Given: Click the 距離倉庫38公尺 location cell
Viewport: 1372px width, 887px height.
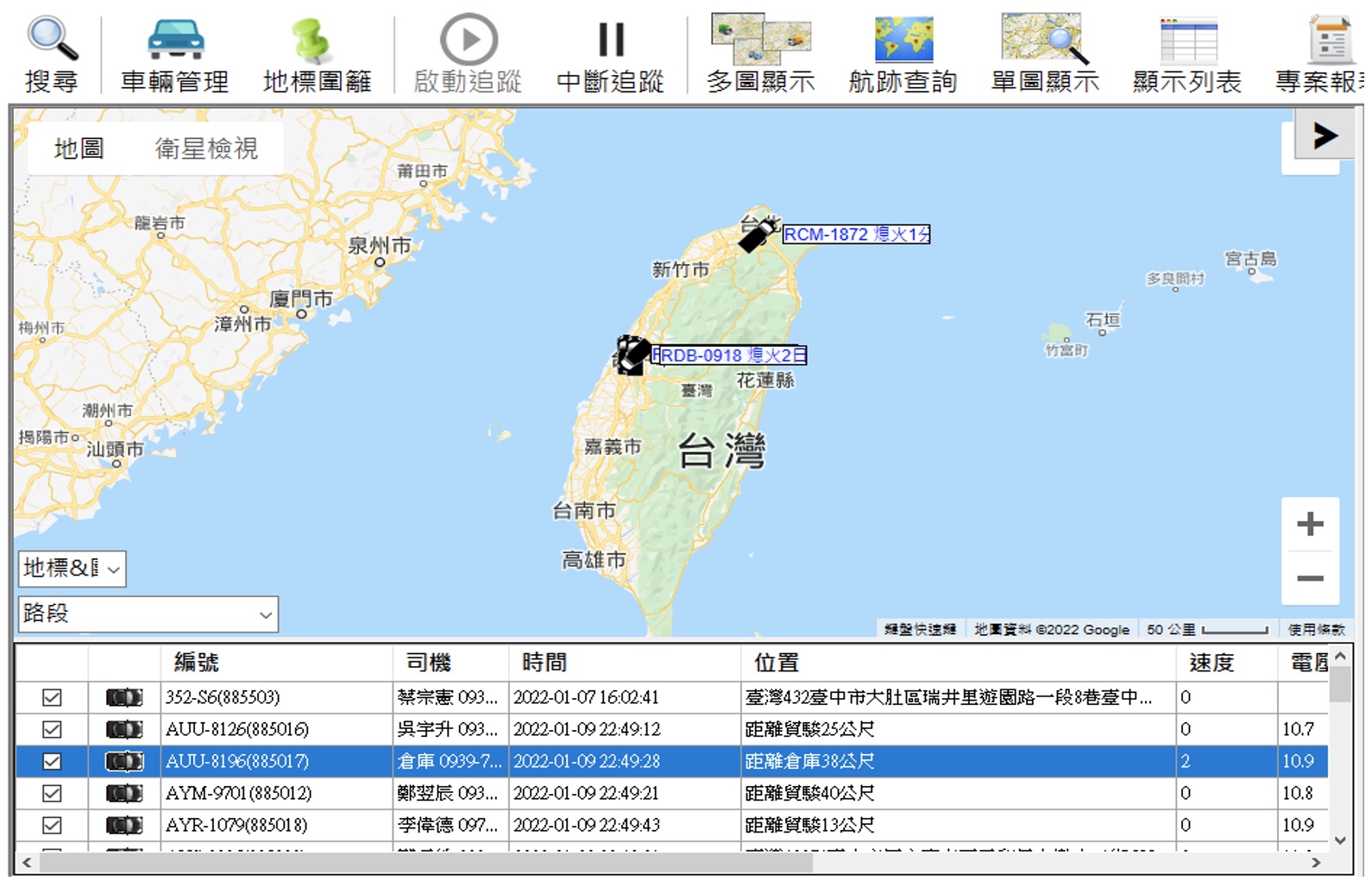Looking at the screenshot, I should click(x=959, y=761).
